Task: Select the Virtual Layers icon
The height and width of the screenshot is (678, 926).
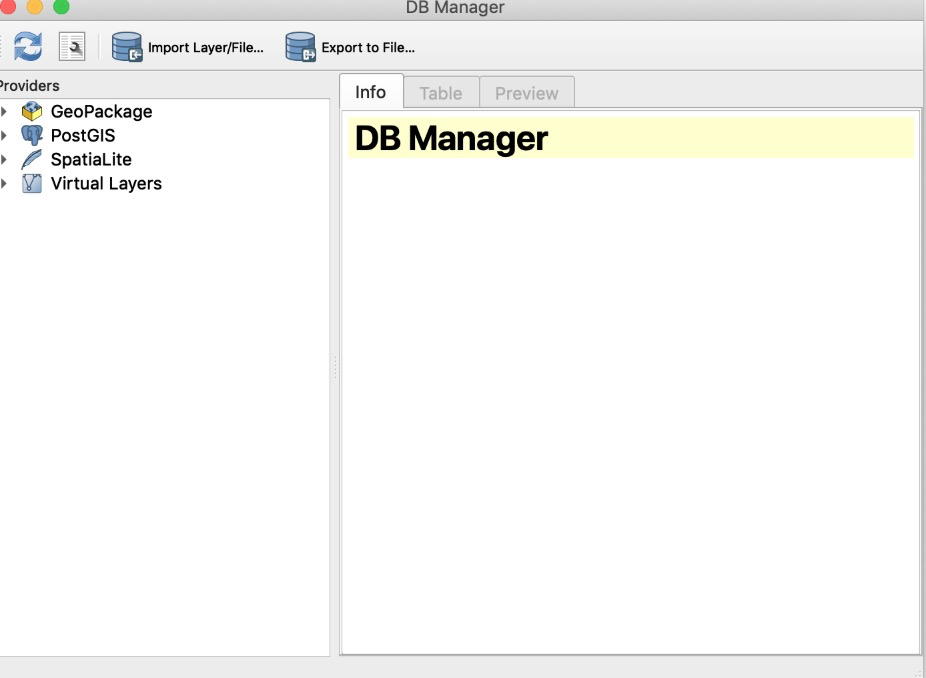Action: point(32,184)
